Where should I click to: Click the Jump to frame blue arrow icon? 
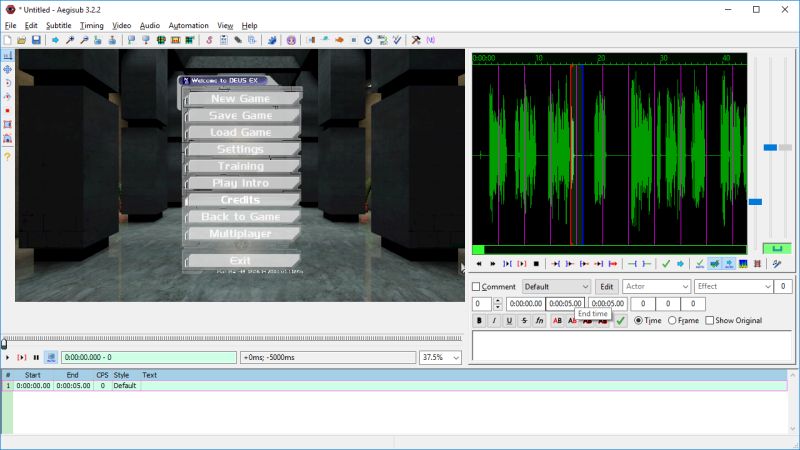(55, 40)
